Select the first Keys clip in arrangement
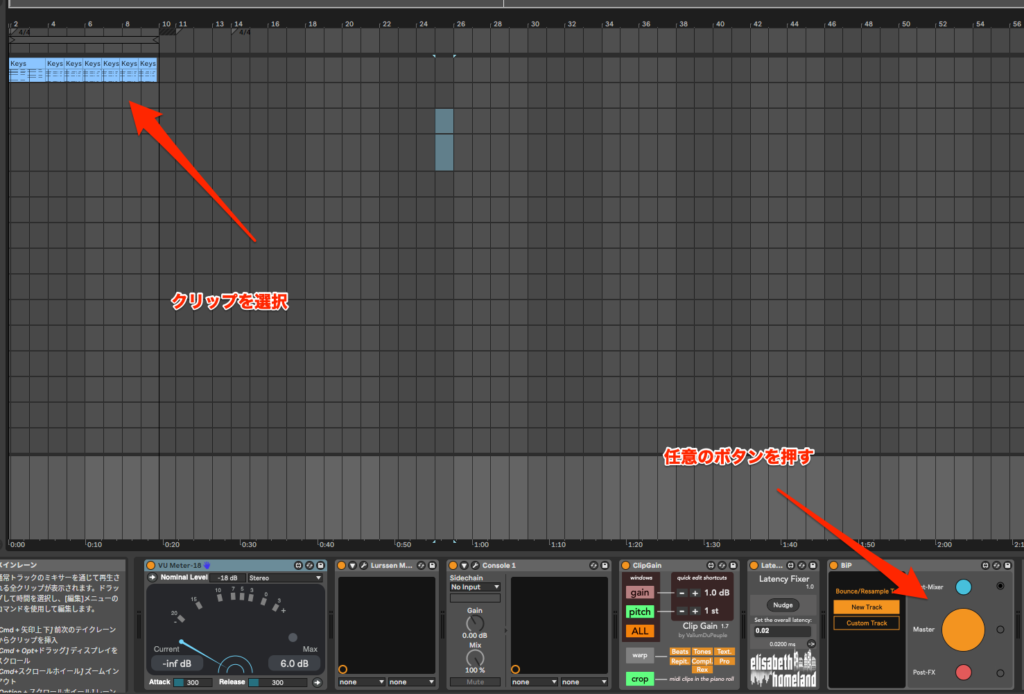The width and height of the screenshot is (1024, 694). click(x=26, y=69)
